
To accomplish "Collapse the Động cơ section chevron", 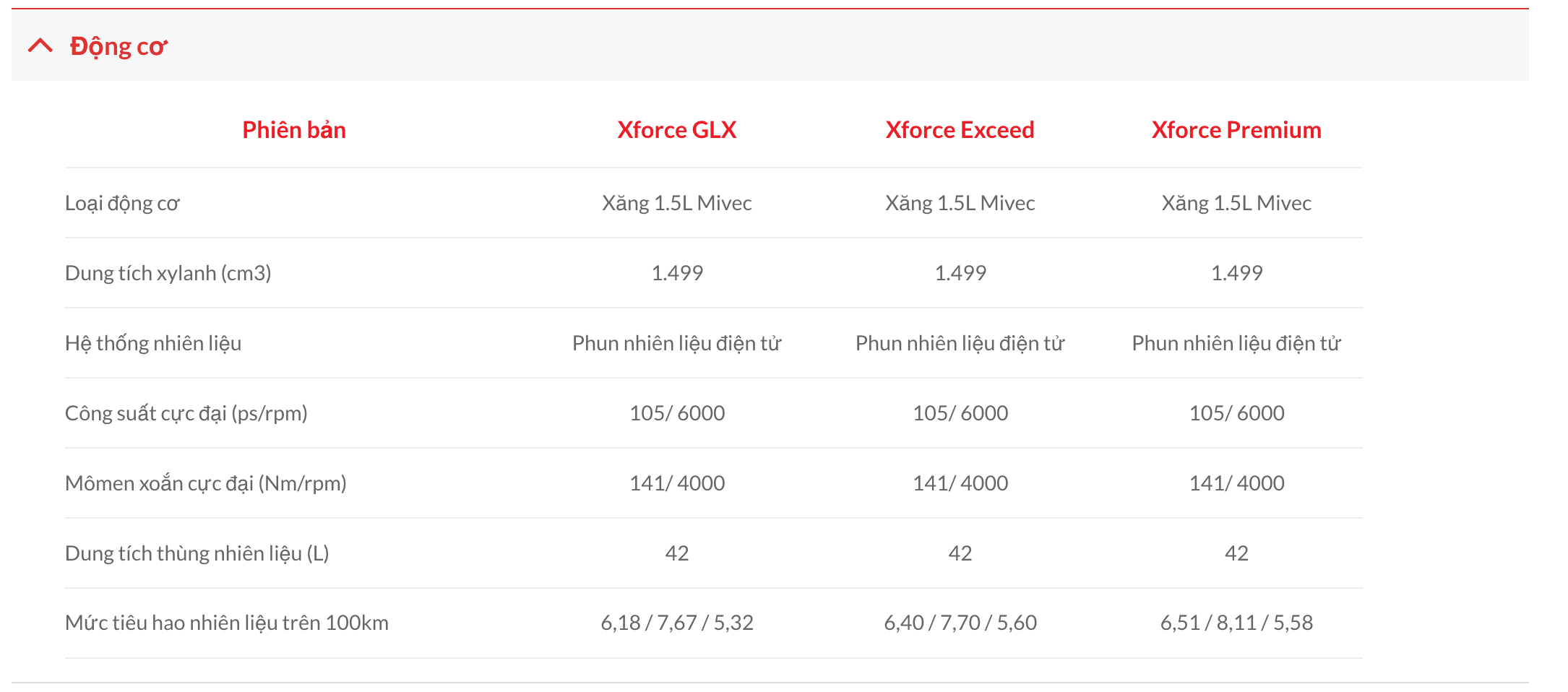I will click(40, 46).
